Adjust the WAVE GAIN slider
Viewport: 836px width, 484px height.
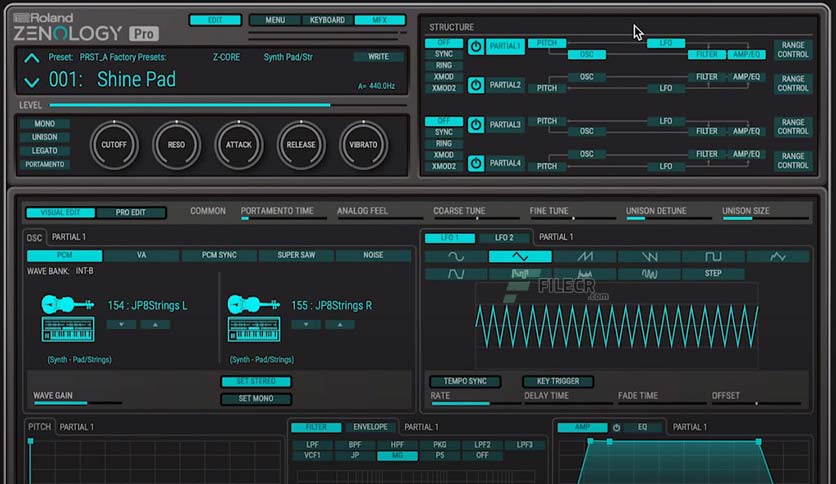(77, 402)
